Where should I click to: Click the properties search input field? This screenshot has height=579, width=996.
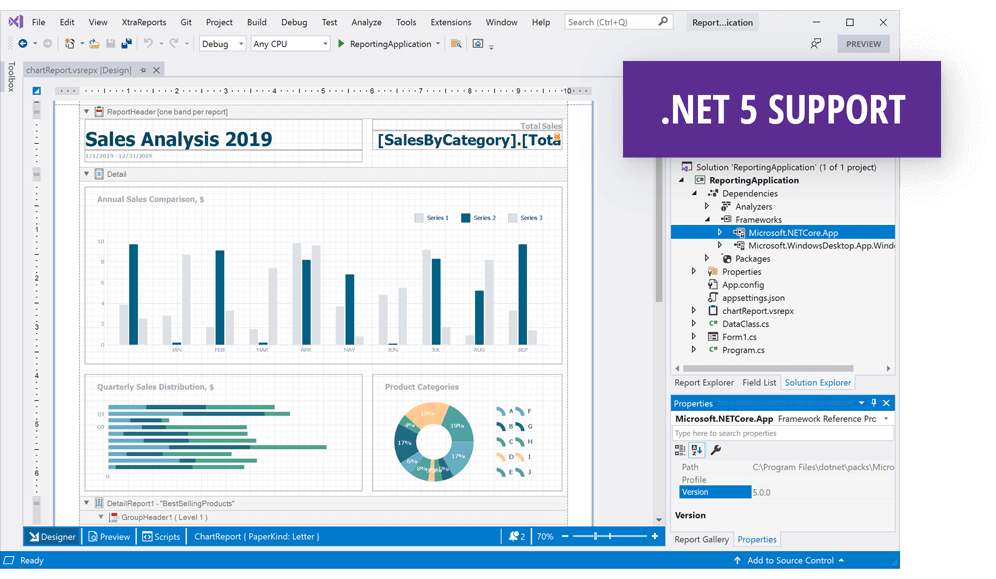pos(780,434)
